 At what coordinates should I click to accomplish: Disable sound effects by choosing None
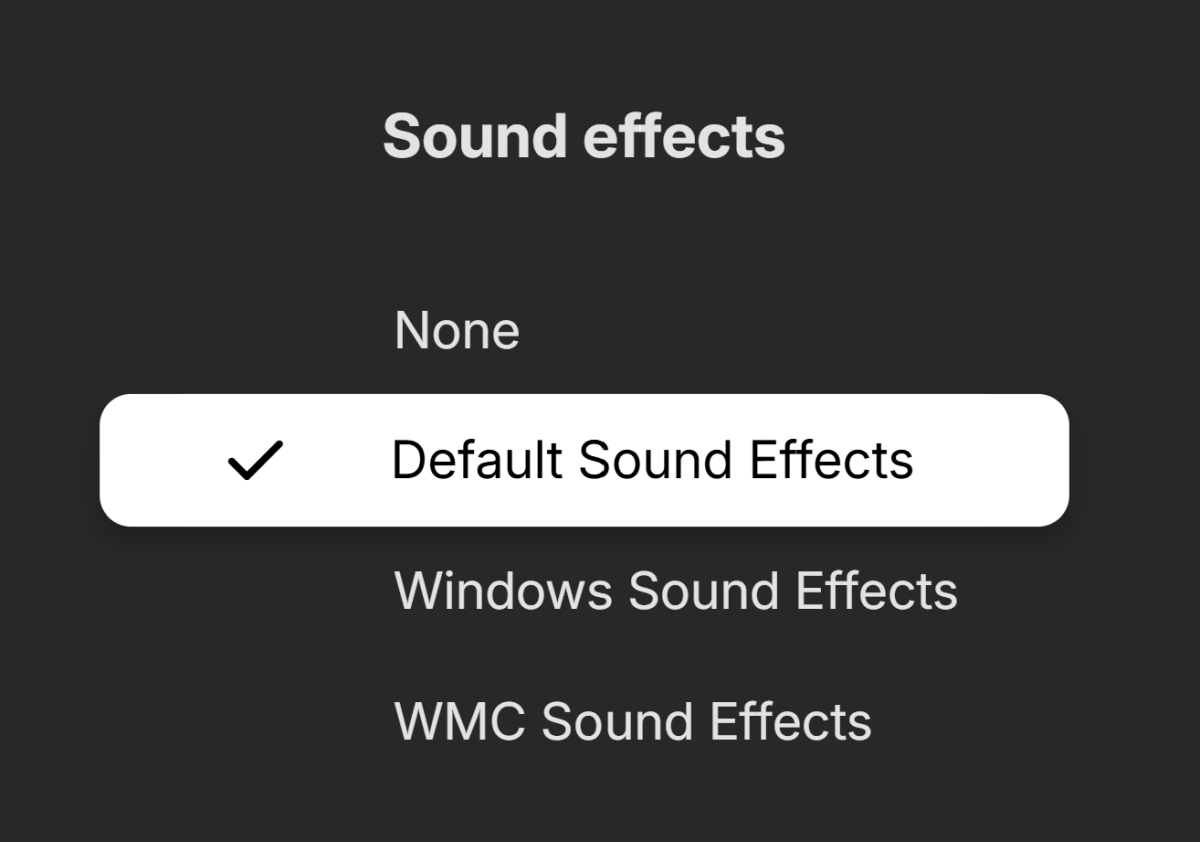[457, 331]
